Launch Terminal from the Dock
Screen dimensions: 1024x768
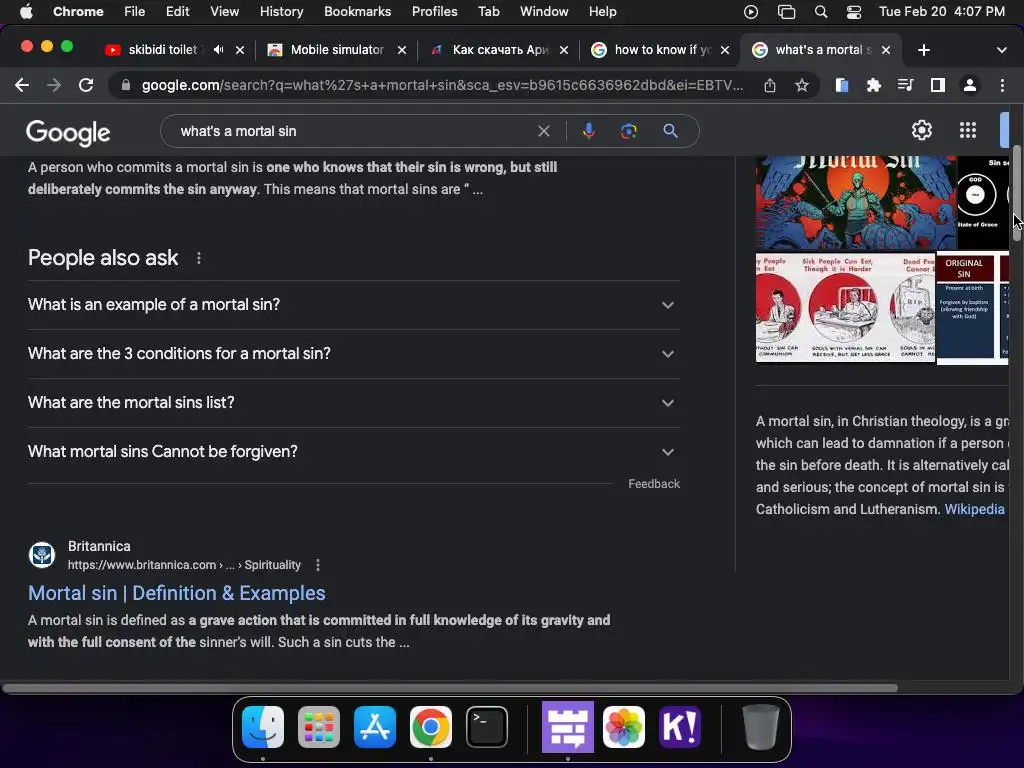[487, 727]
